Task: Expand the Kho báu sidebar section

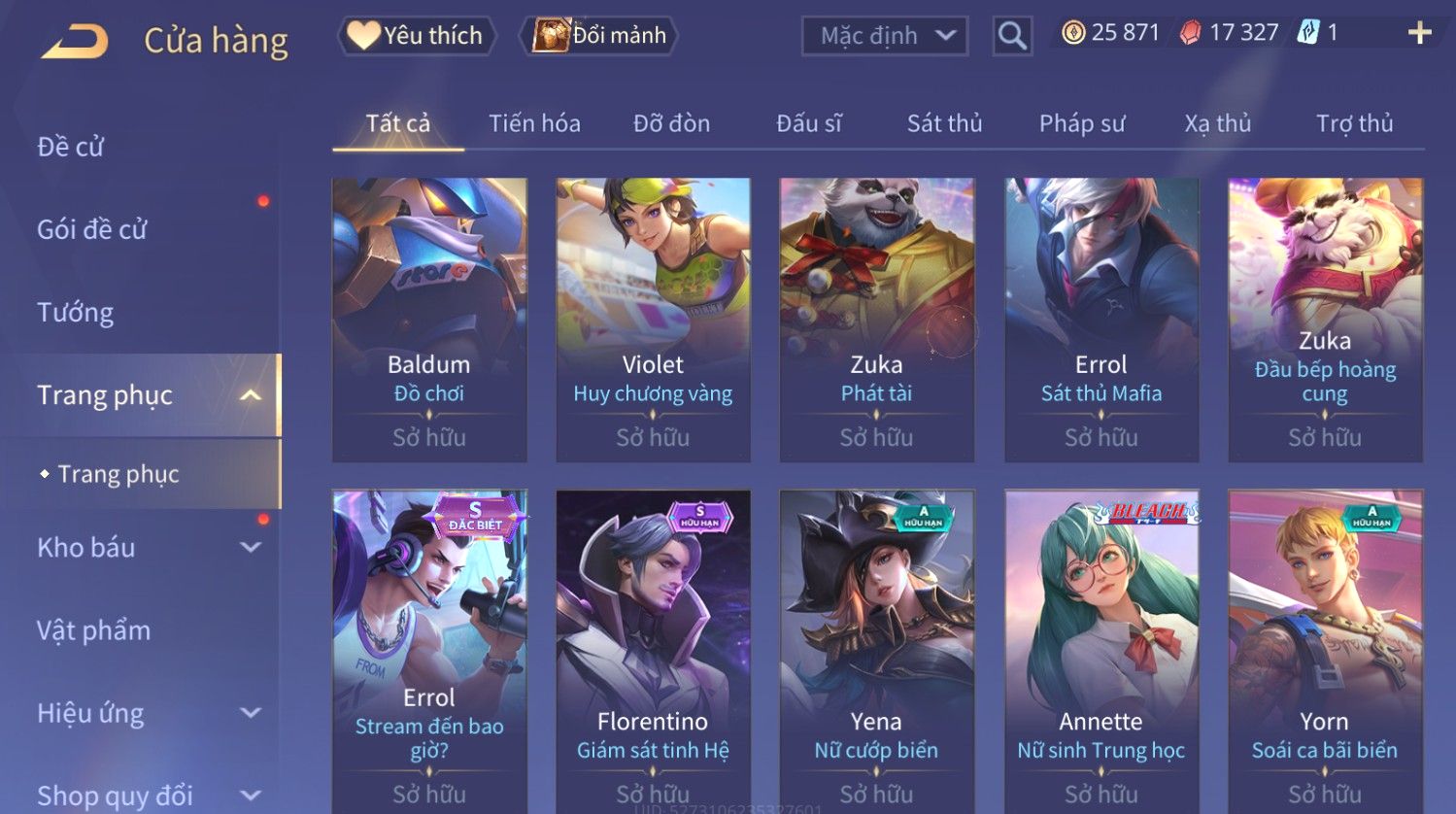Action: (x=251, y=548)
